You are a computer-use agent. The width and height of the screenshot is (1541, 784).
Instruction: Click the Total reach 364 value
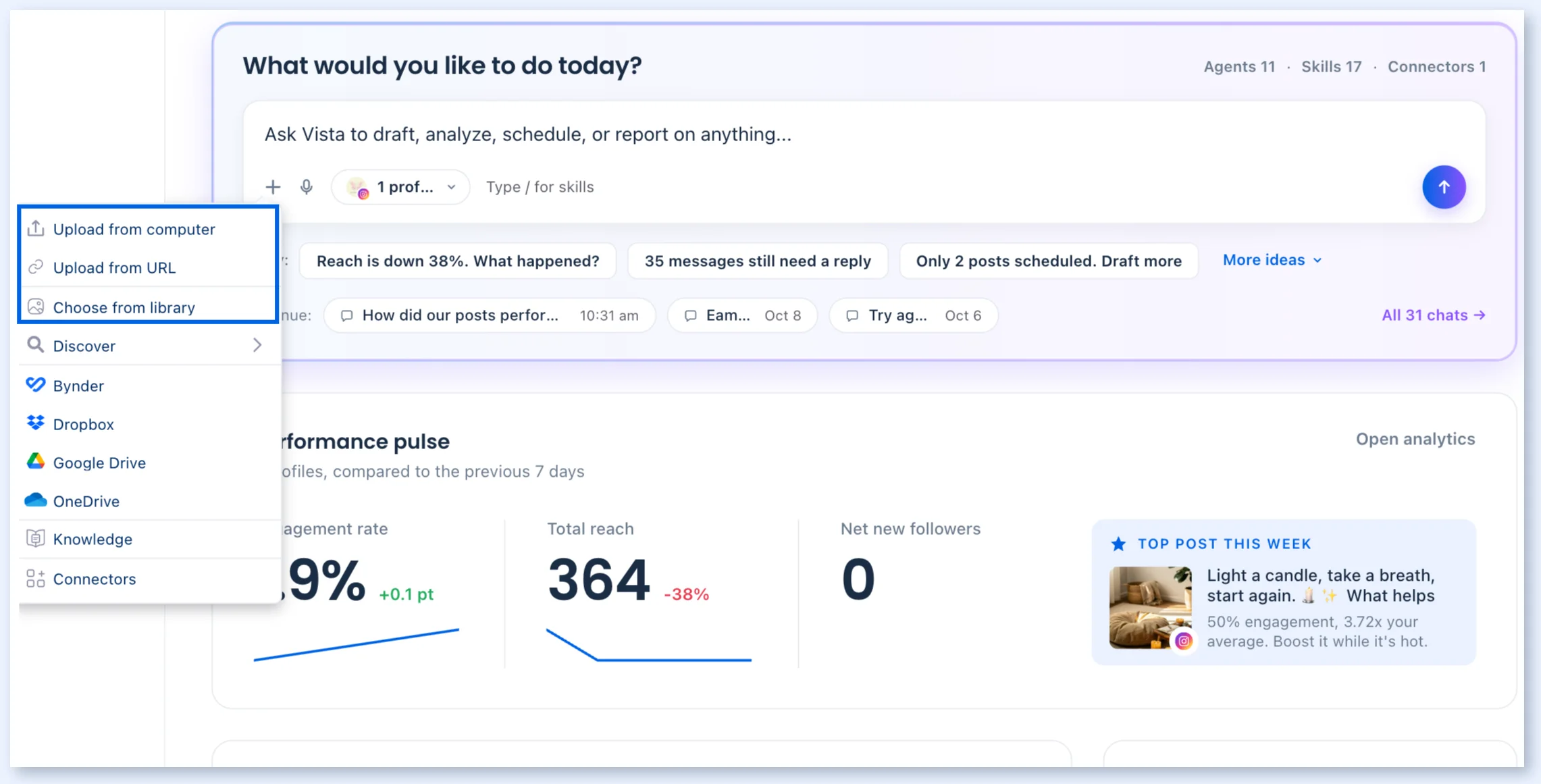[598, 579]
